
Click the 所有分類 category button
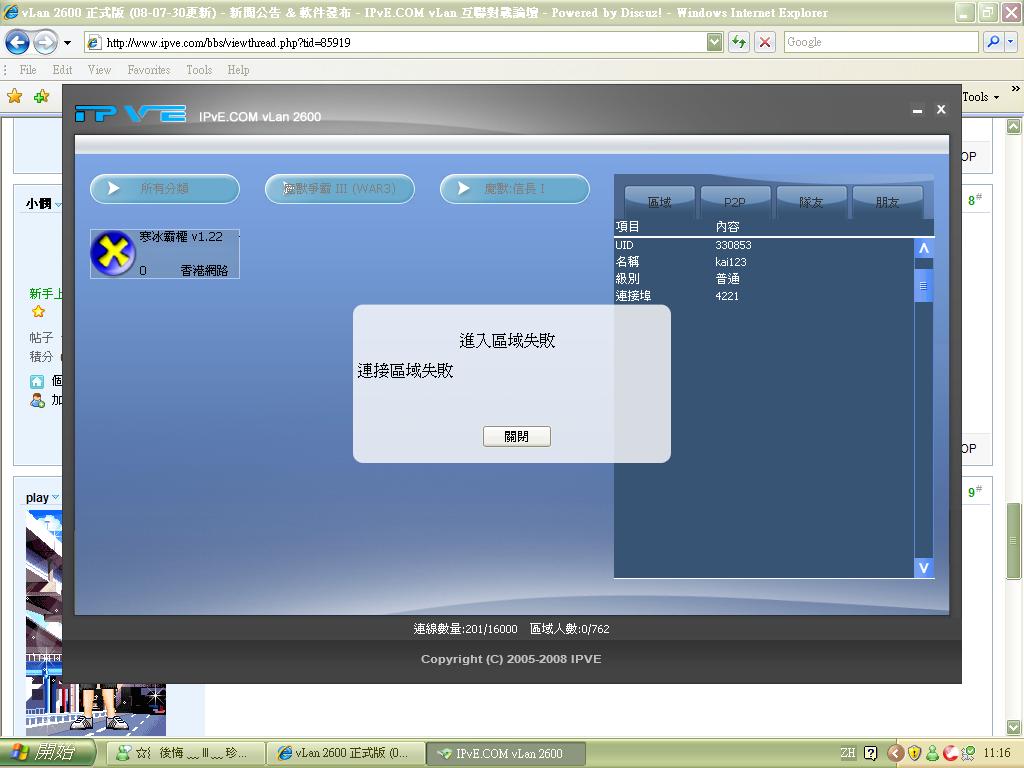[165, 189]
